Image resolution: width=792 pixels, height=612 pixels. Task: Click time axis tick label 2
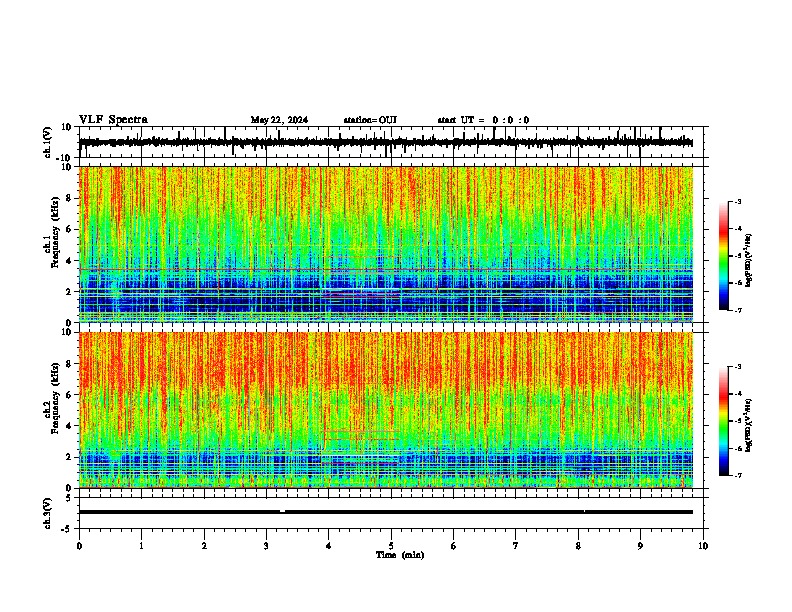click(204, 546)
